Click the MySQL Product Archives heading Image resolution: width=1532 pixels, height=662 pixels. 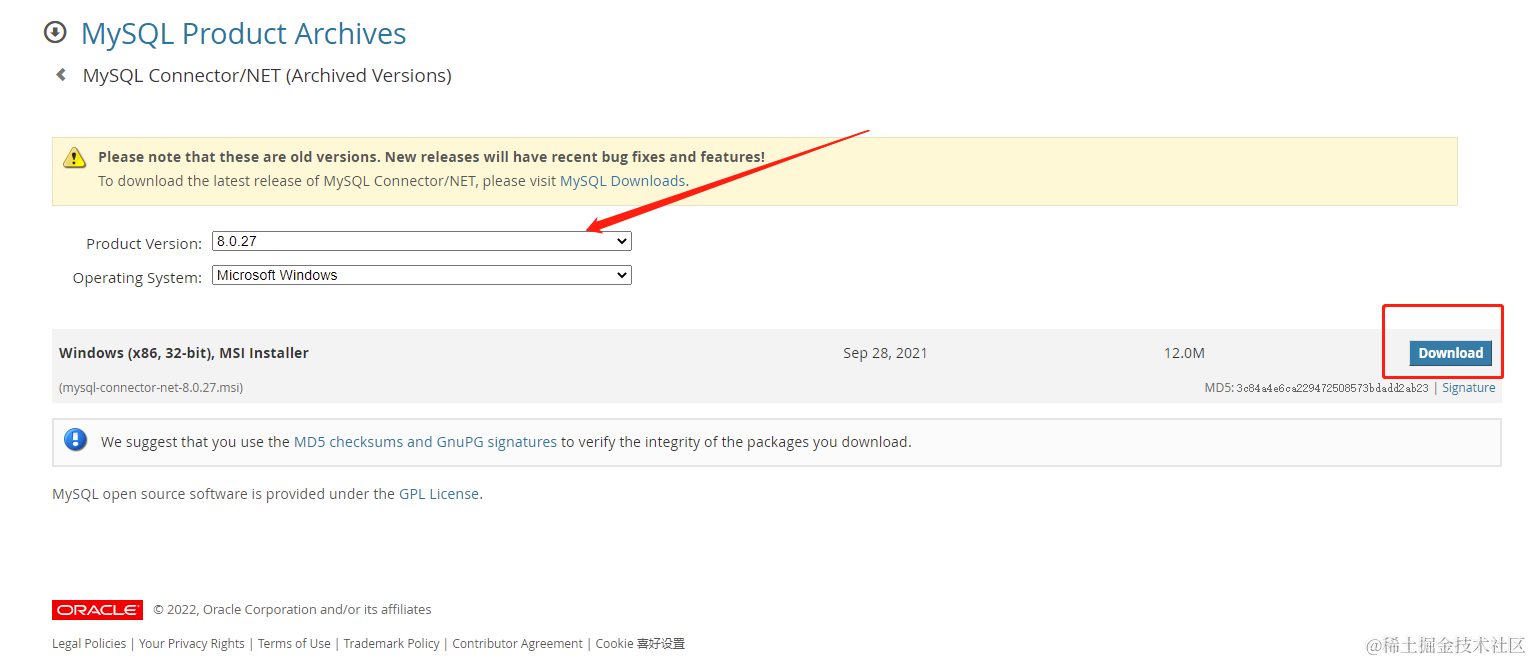coord(243,33)
